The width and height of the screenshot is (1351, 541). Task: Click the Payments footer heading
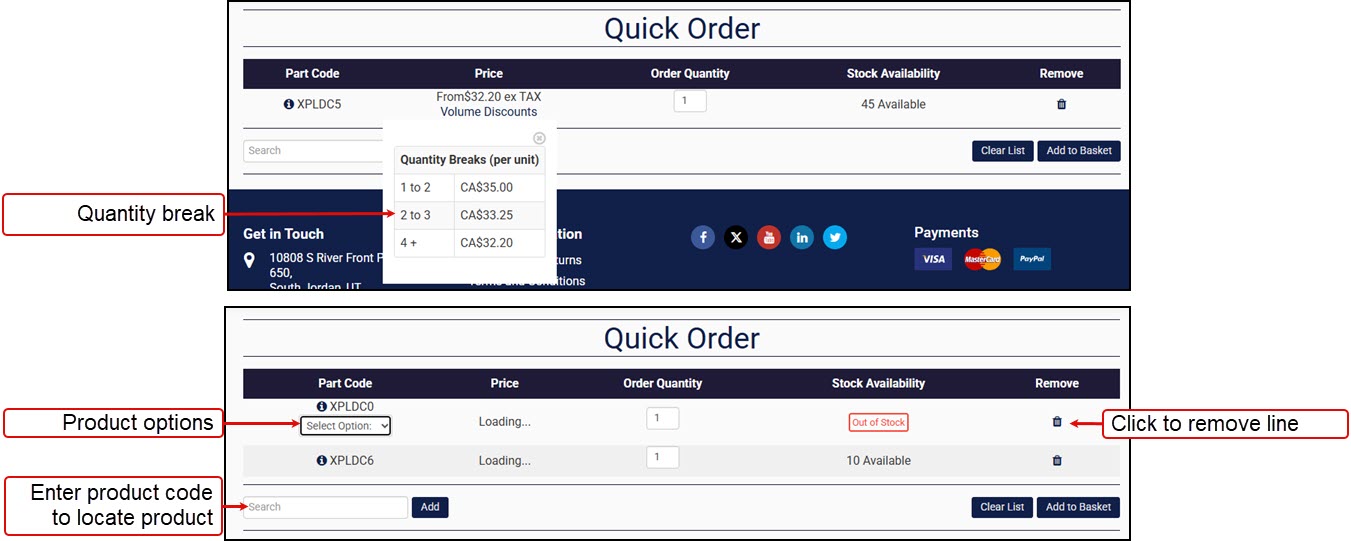click(x=946, y=233)
